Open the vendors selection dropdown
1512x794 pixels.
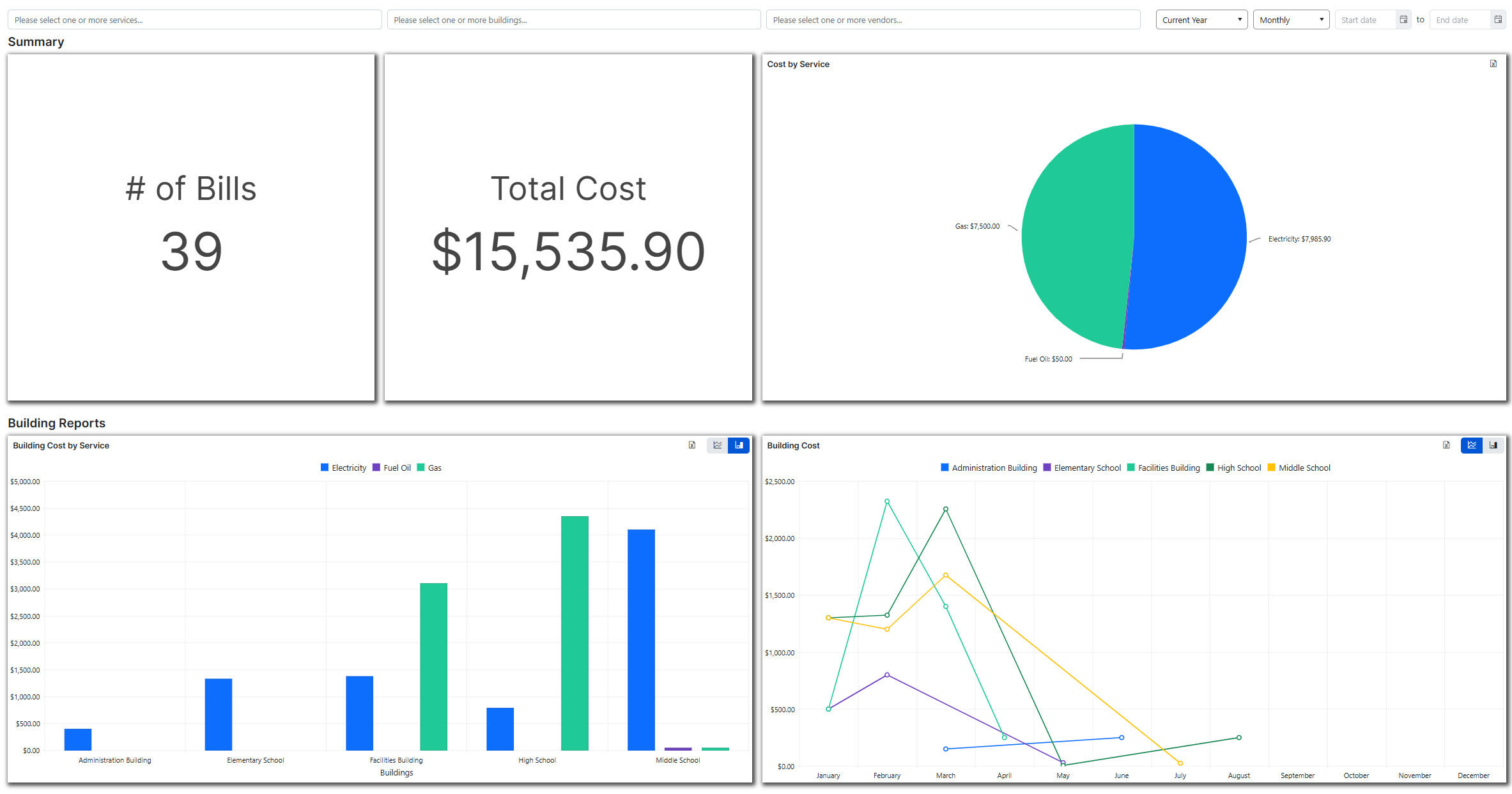click(953, 19)
